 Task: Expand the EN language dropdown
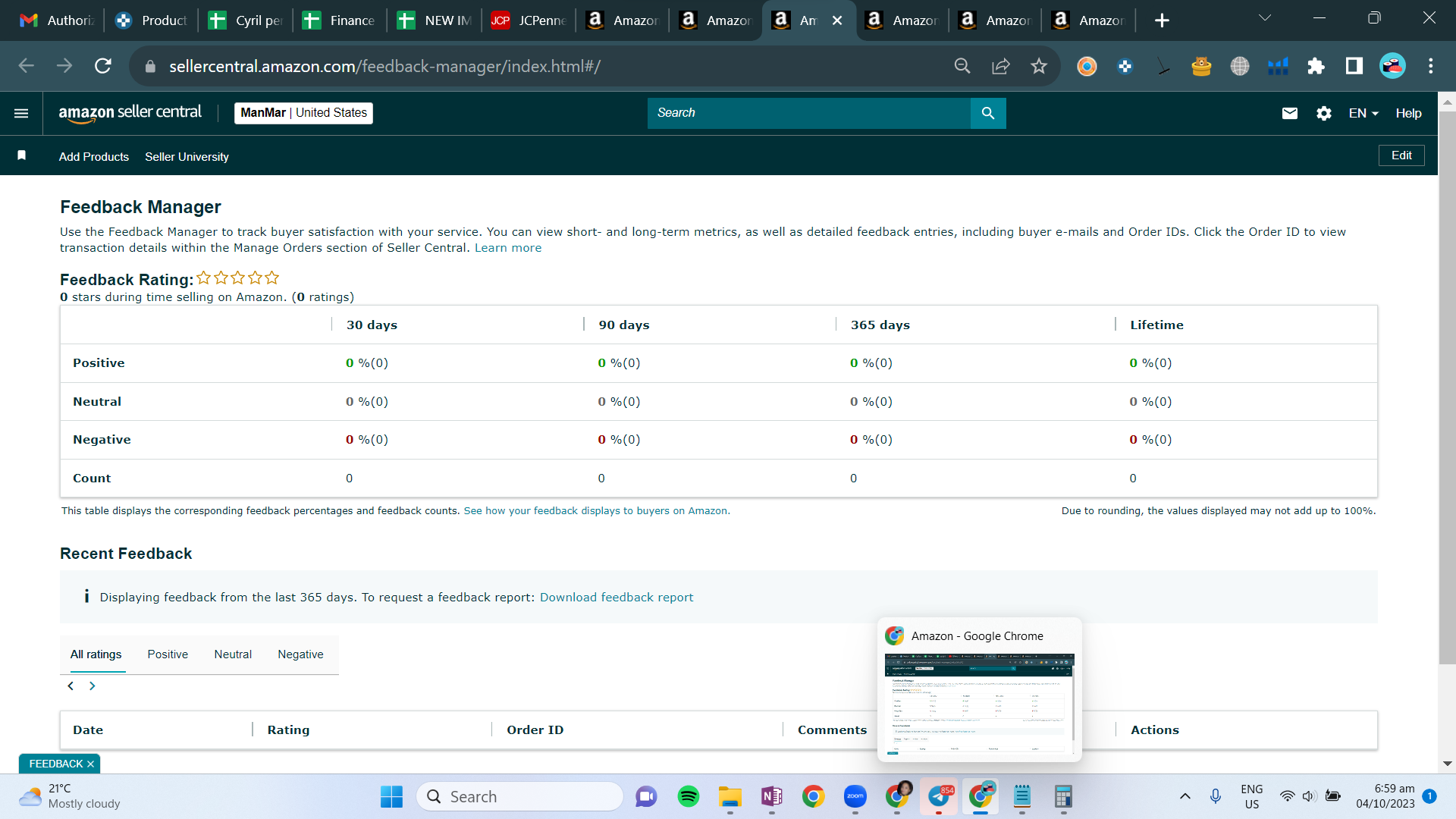click(1363, 114)
